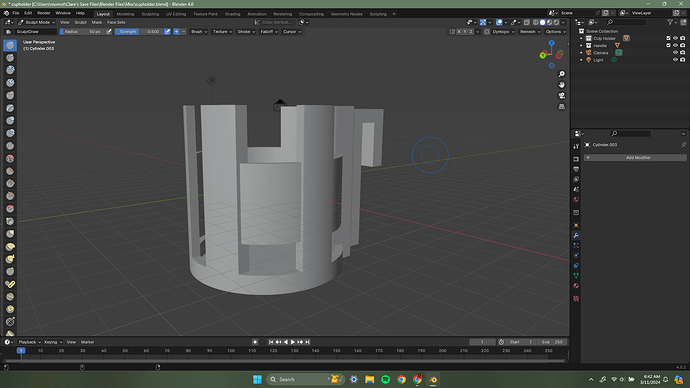Viewport: 690px width, 388px height.
Task: Open the Particles properties tab
Action: point(576,245)
